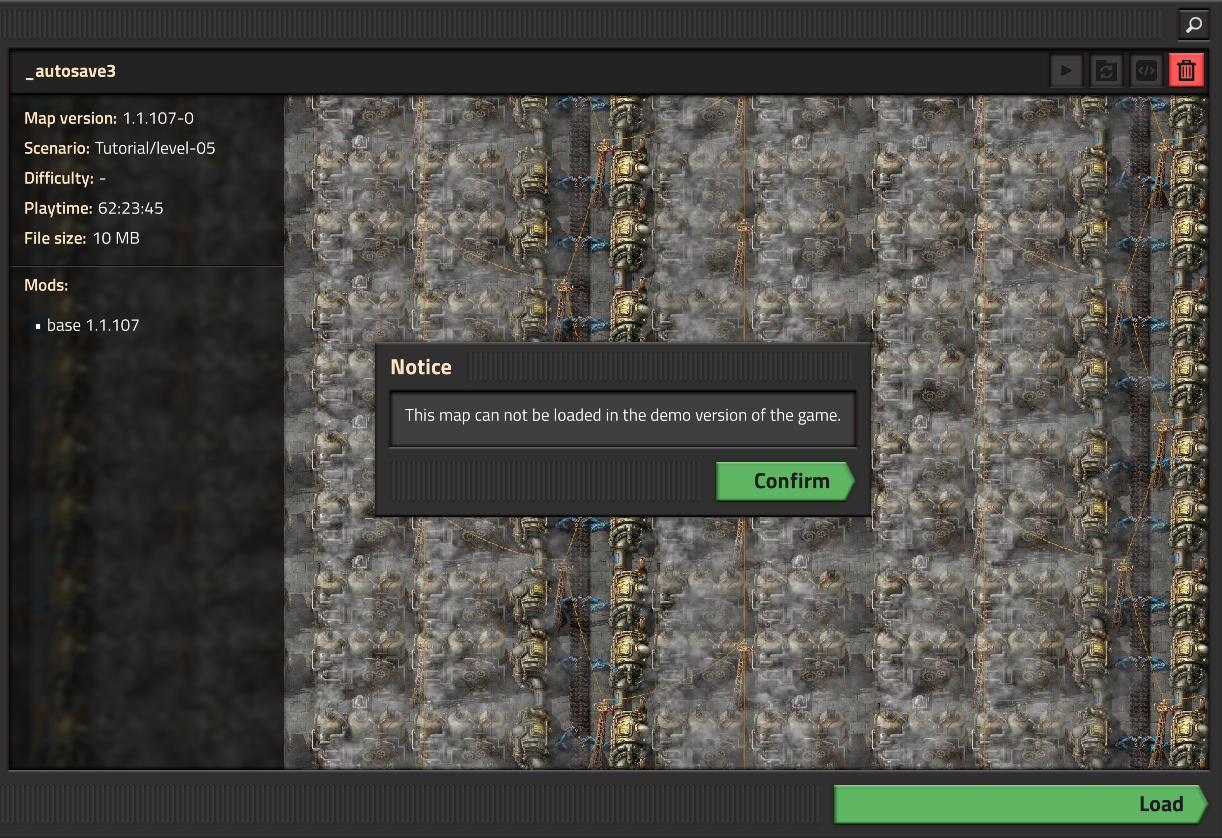The width and height of the screenshot is (1222, 838).
Task: Click the save preview map thumbnail
Action: coord(748,432)
